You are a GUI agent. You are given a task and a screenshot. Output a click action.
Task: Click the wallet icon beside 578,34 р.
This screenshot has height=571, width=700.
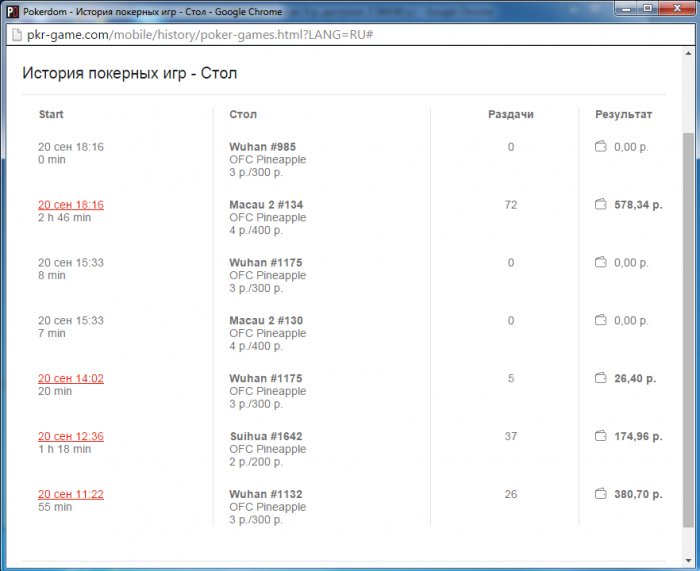click(x=600, y=204)
